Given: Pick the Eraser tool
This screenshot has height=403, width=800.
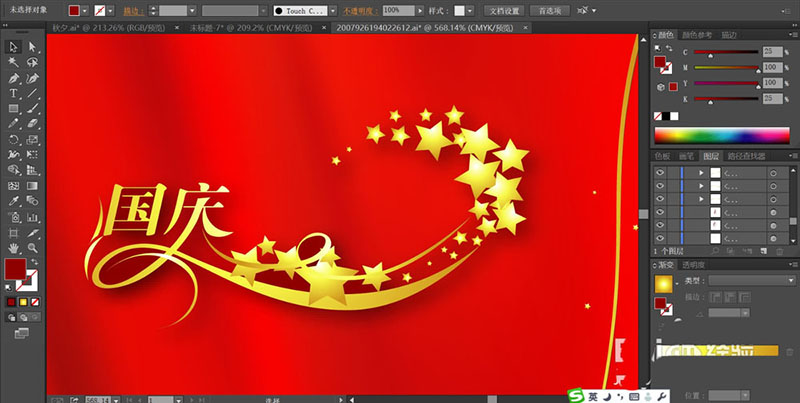Looking at the screenshot, I should point(32,124).
